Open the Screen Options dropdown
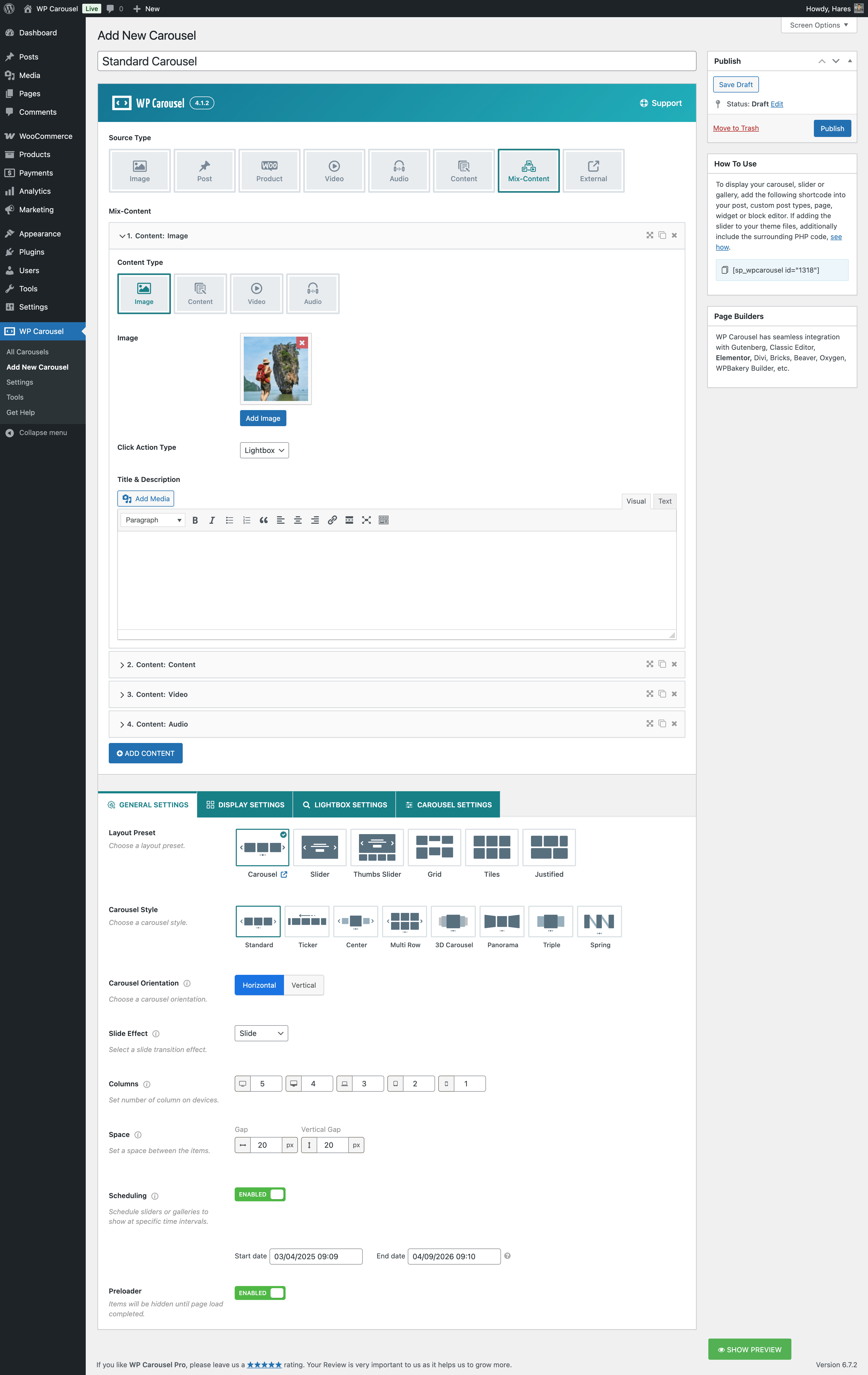Image resolution: width=868 pixels, height=1375 pixels. coord(818,25)
